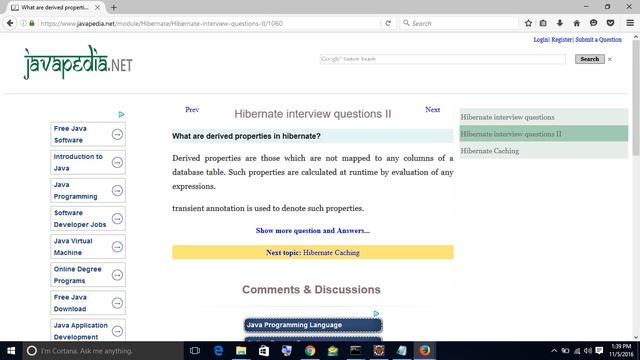Click the Cortana Ask me anything box
The image size is (640, 360).
[102, 351]
